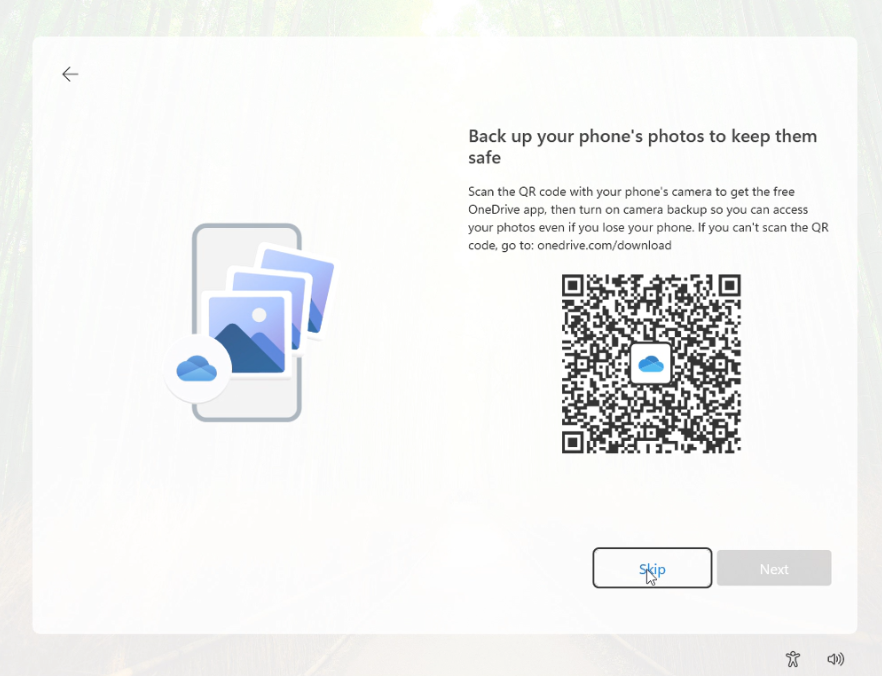Click the blue cloud badge on the phone illustration
The width and height of the screenshot is (882, 677).
[x=196, y=368]
